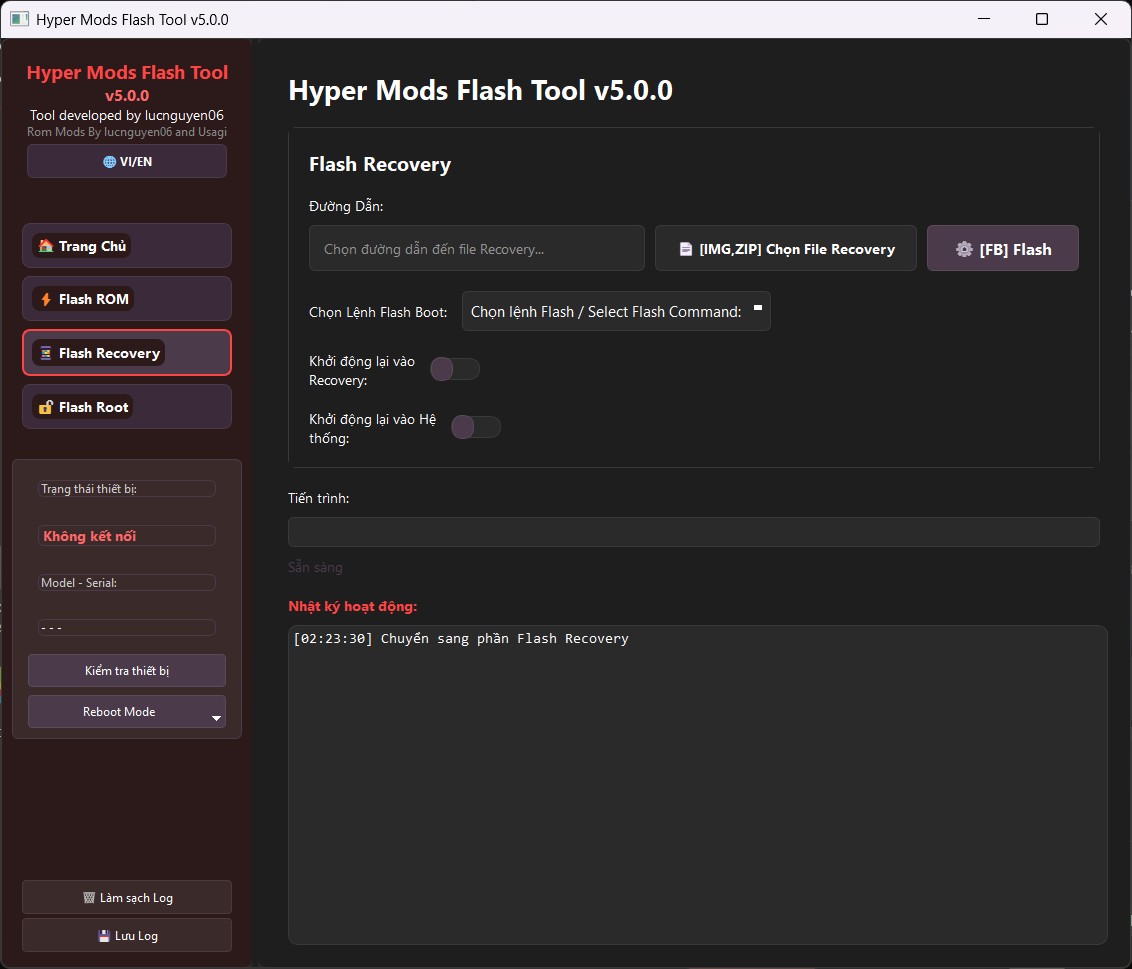Click the [FB] Flash button

pos(1002,248)
